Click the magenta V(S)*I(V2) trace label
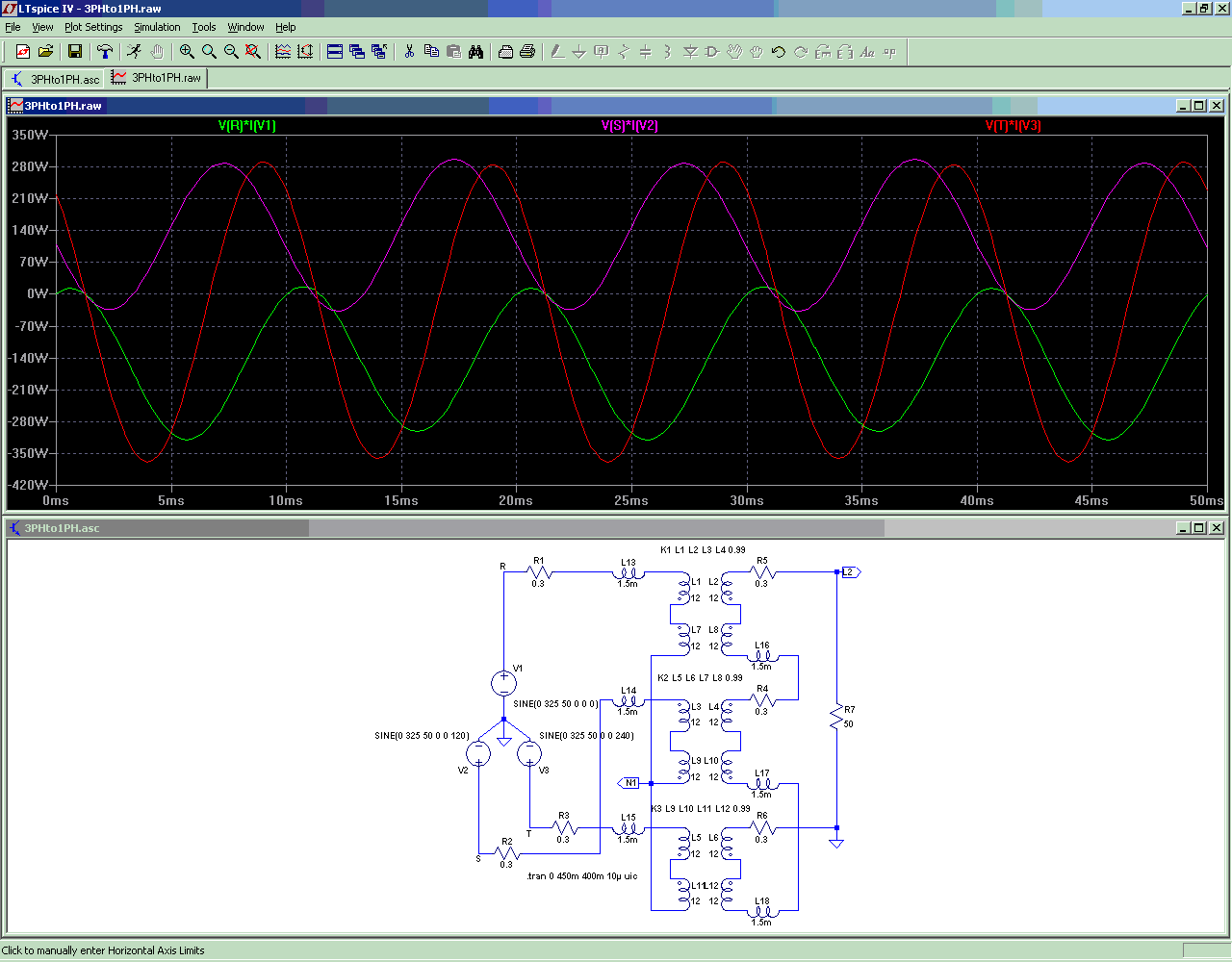The height and width of the screenshot is (962, 1232). pyautogui.click(x=629, y=126)
